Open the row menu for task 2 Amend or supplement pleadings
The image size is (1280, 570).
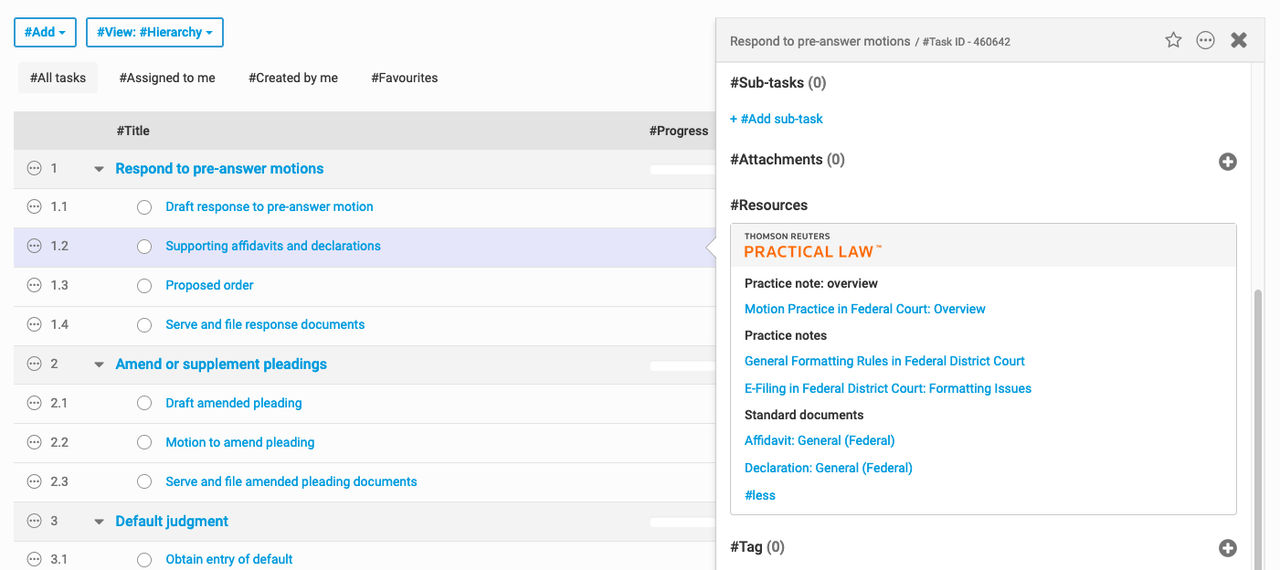tap(34, 364)
